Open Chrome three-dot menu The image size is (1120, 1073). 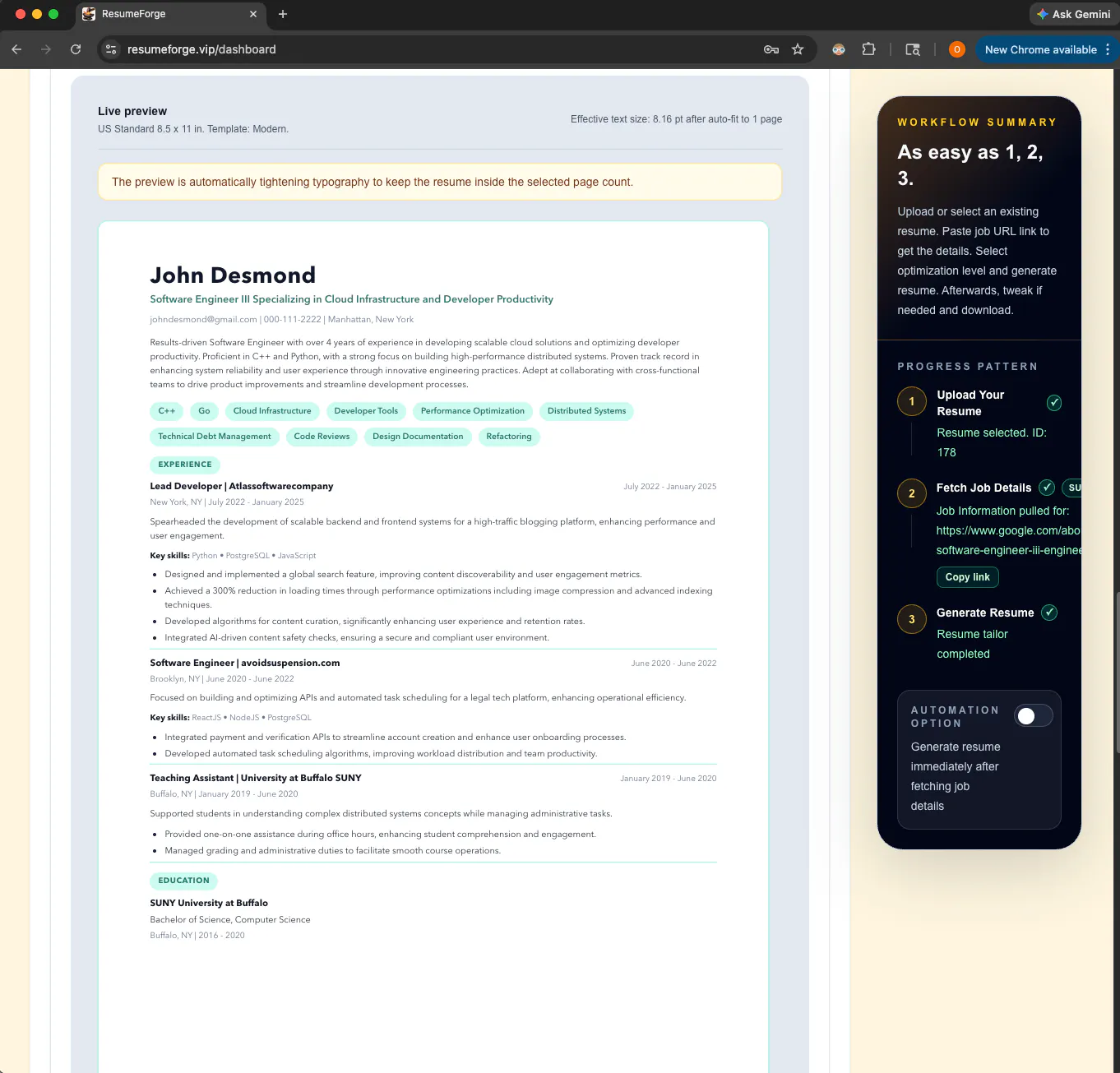(1108, 49)
